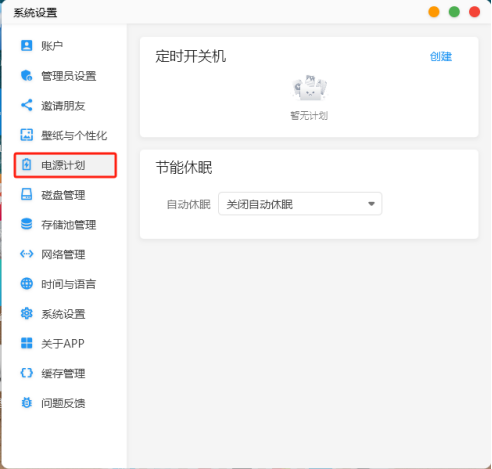Open 磁盘管理 using its disk icon
Viewport: 492px width, 469px height.
coord(27,194)
